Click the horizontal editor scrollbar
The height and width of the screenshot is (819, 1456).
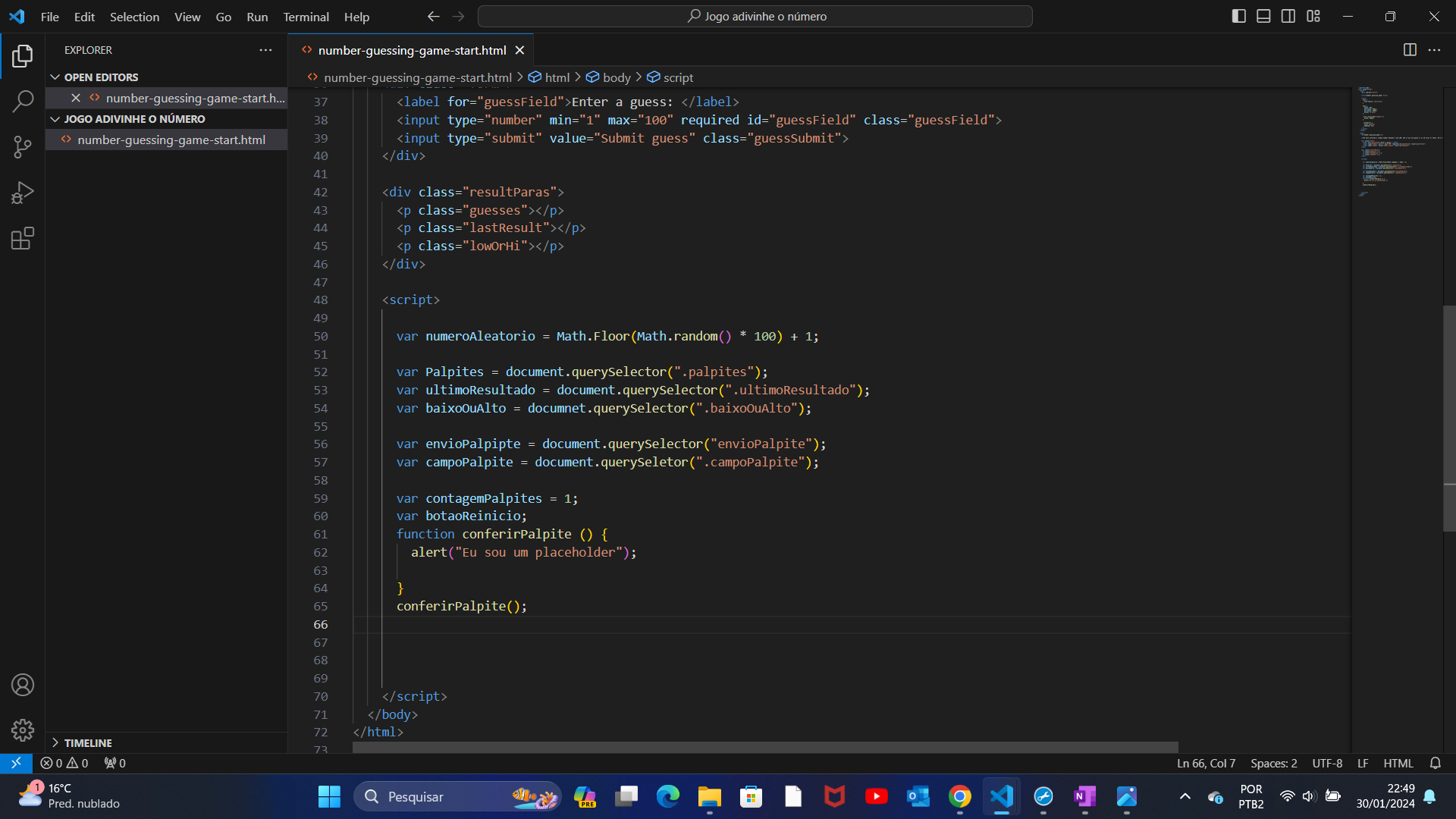tap(765, 747)
